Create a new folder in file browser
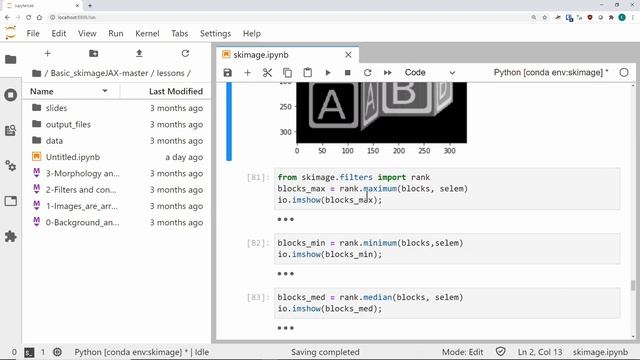The image size is (640, 360). tap(93, 53)
